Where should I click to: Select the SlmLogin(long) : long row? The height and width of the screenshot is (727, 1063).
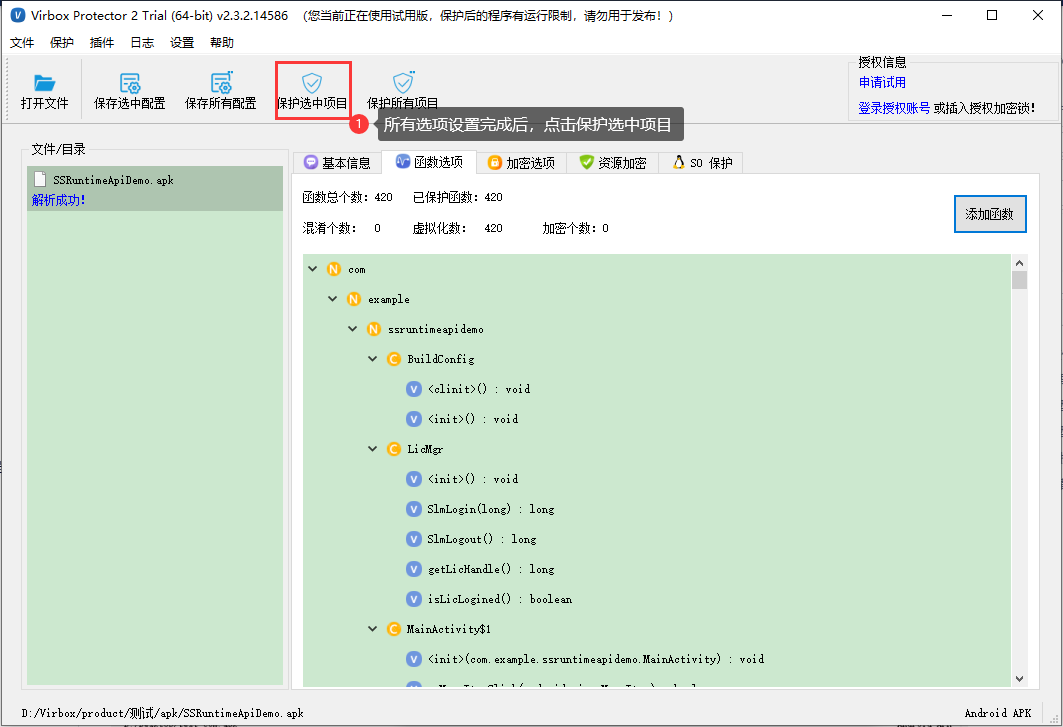coord(490,509)
